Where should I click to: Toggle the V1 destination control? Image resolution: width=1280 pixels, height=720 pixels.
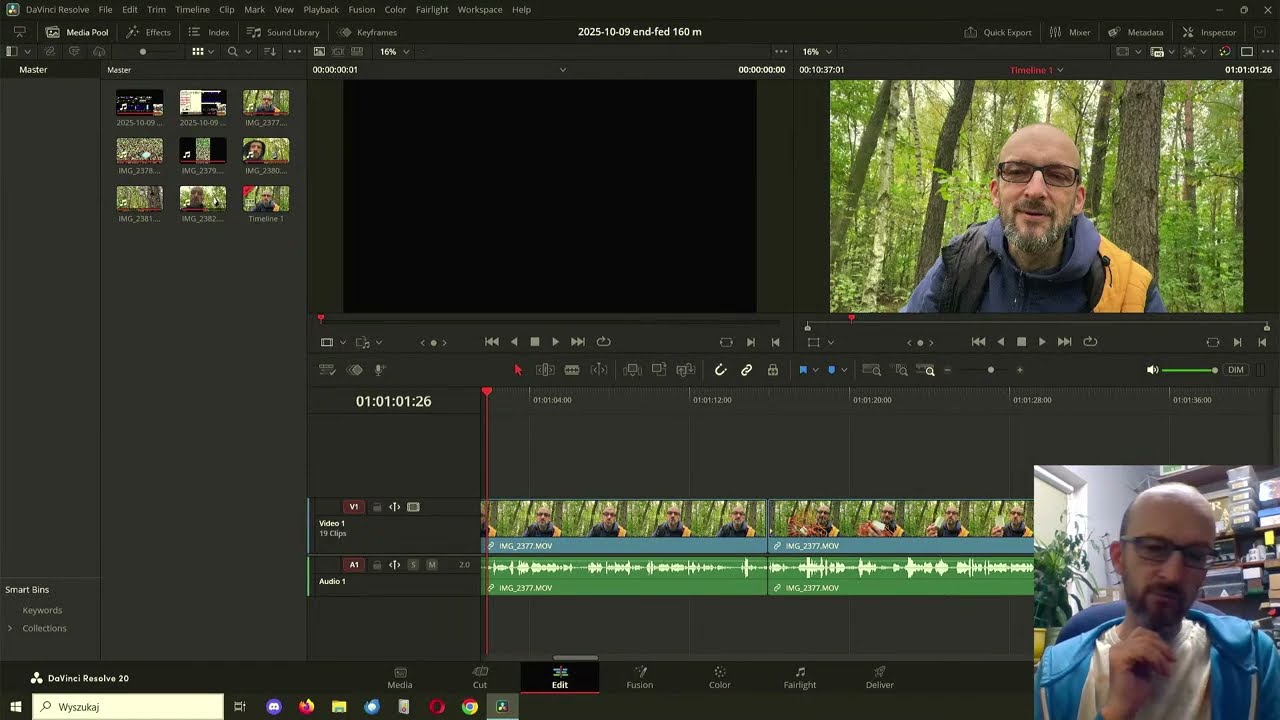(x=353, y=507)
